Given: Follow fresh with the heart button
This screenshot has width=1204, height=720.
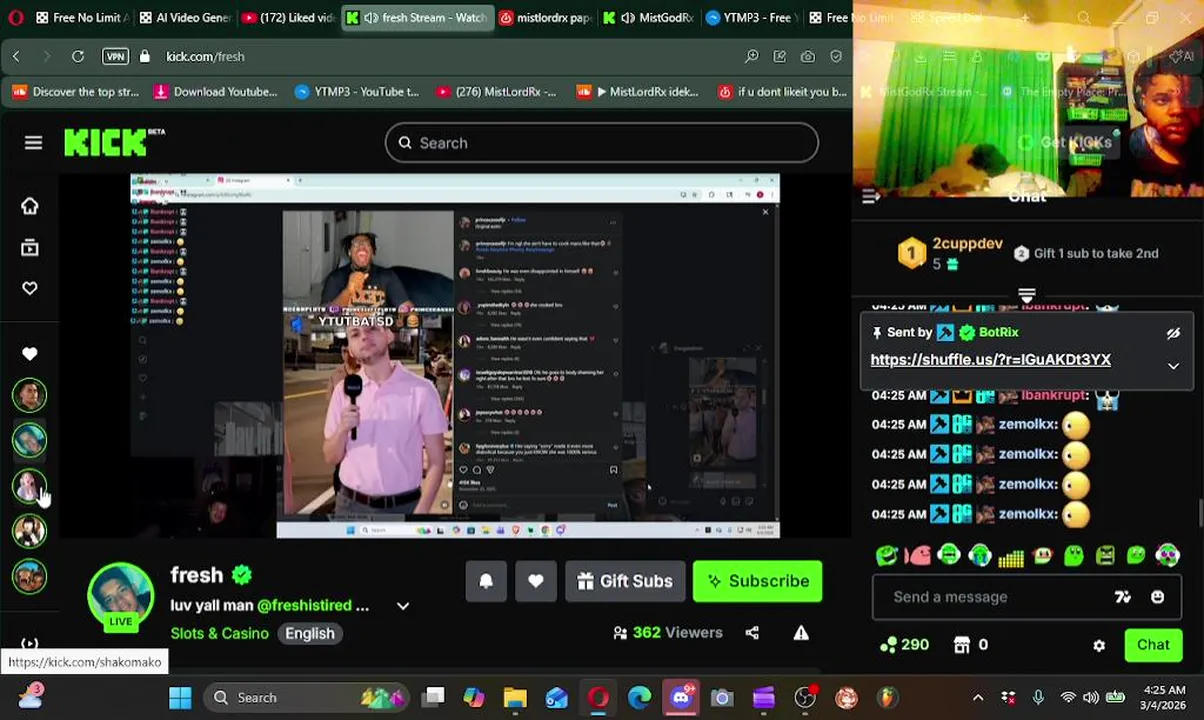Looking at the screenshot, I should (536, 581).
